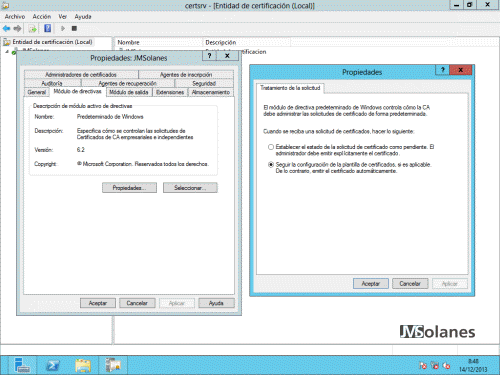
Task: Click the Seleccionar... button
Action: (190, 188)
